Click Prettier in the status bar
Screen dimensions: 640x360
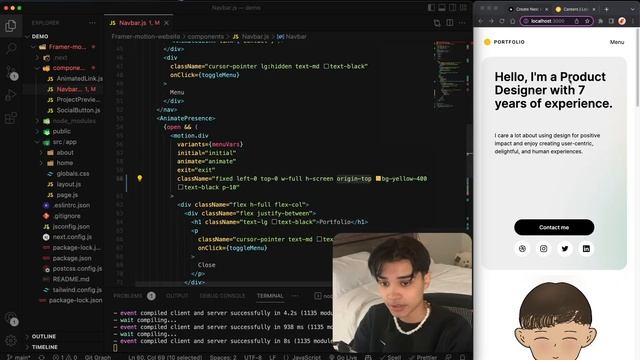point(422,357)
